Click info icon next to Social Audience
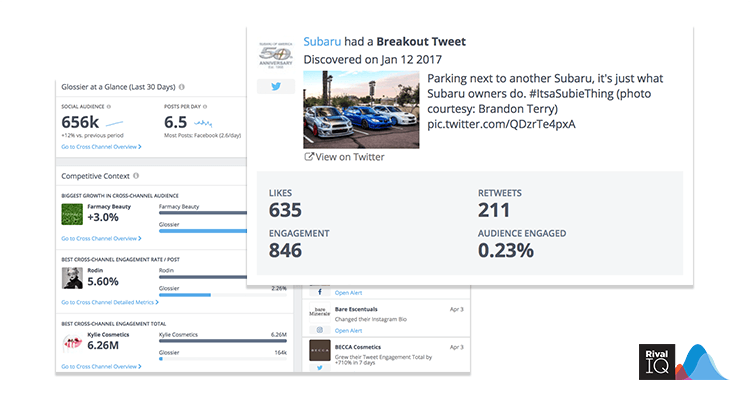750x397 pixels. (109, 107)
